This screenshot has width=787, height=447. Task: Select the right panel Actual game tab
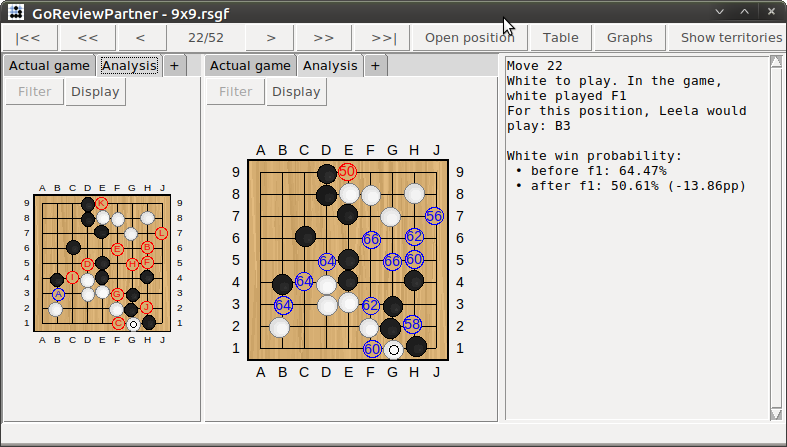[250, 66]
